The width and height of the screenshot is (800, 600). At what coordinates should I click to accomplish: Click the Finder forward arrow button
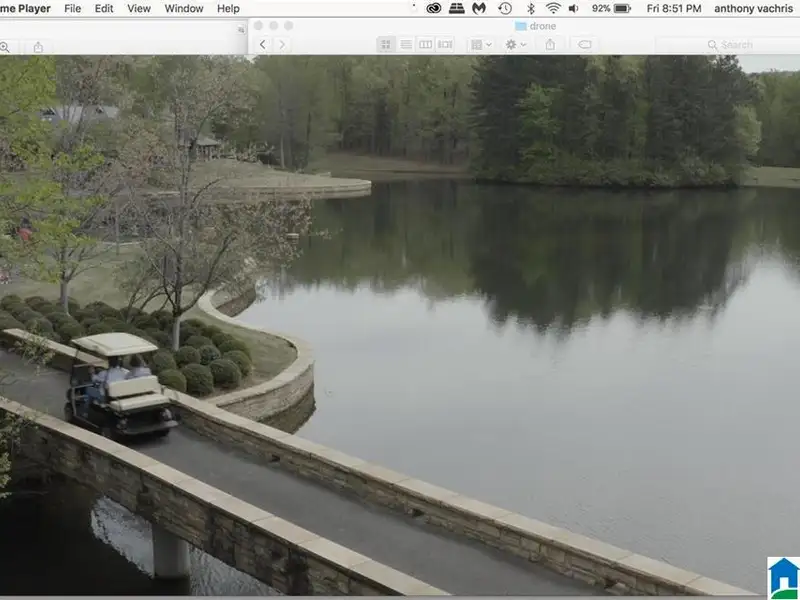click(282, 45)
